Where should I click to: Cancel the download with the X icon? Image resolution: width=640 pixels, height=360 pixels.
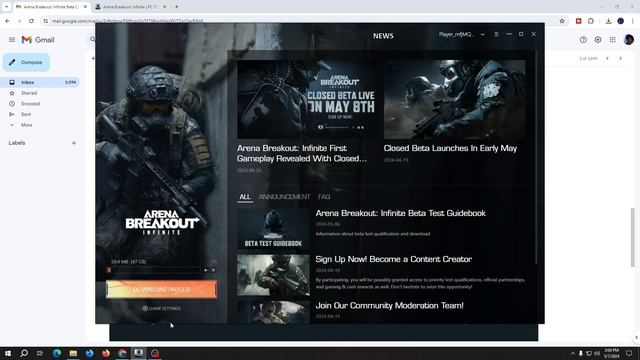tap(213, 270)
